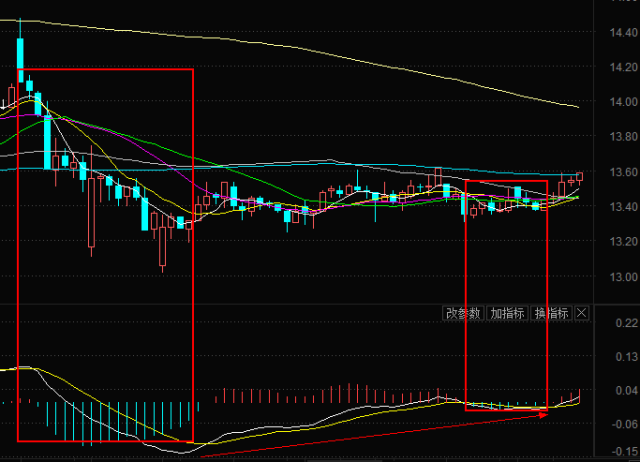
Task: Select the 14.00 price axis label
Action: point(624,102)
